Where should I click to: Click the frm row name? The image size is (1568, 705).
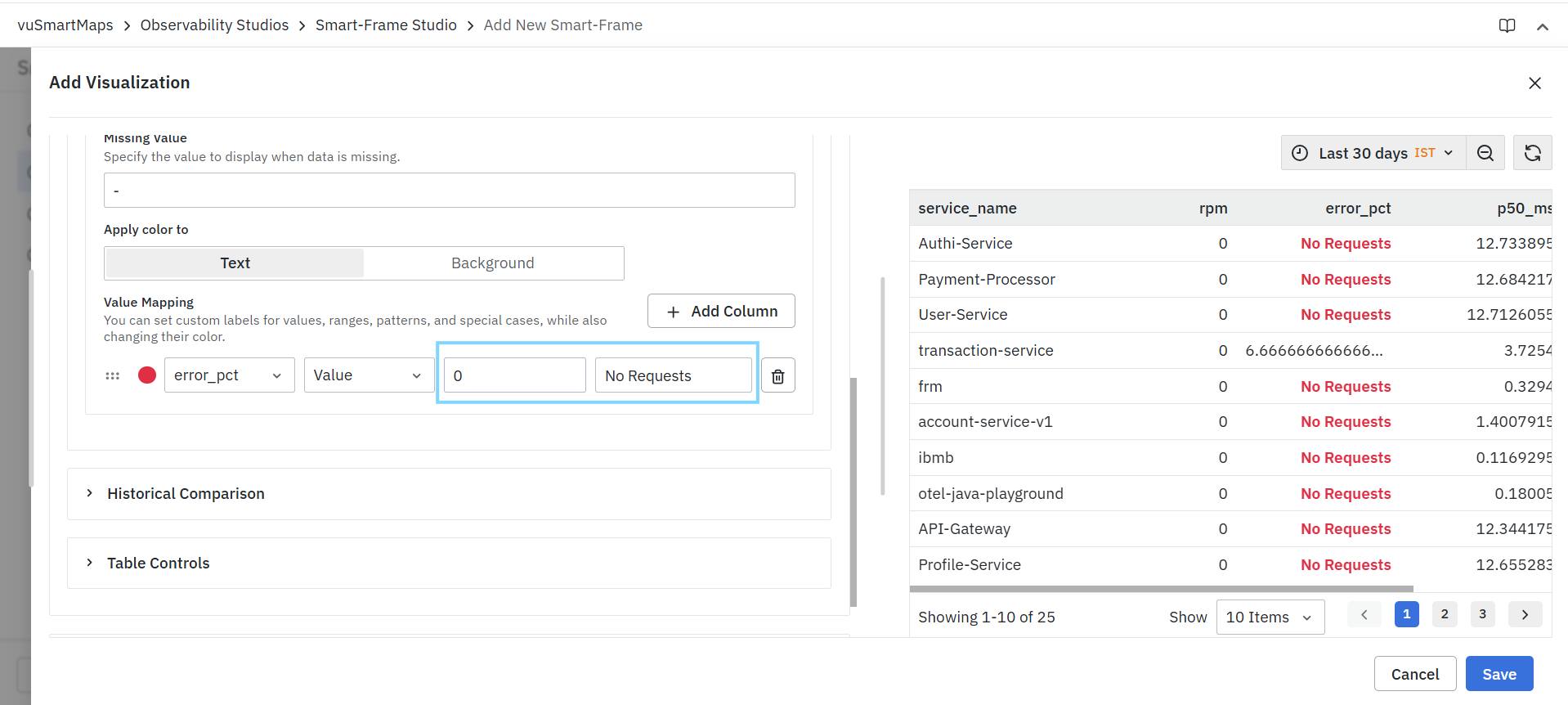(x=930, y=387)
